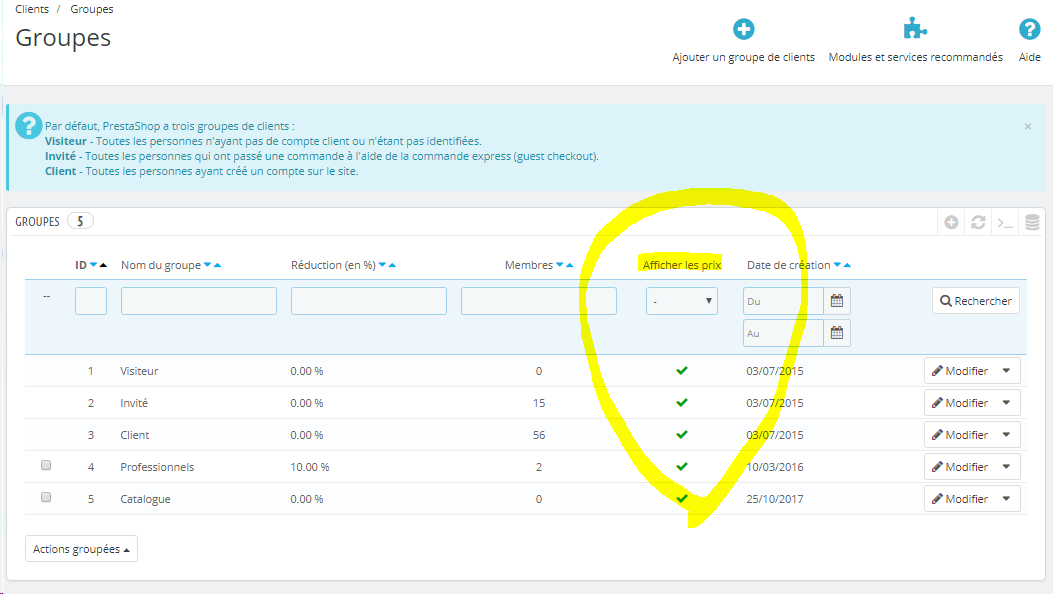The width and height of the screenshot is (1053, 594).
Task: Click the Rechercher search button
Action: (976, 301)
